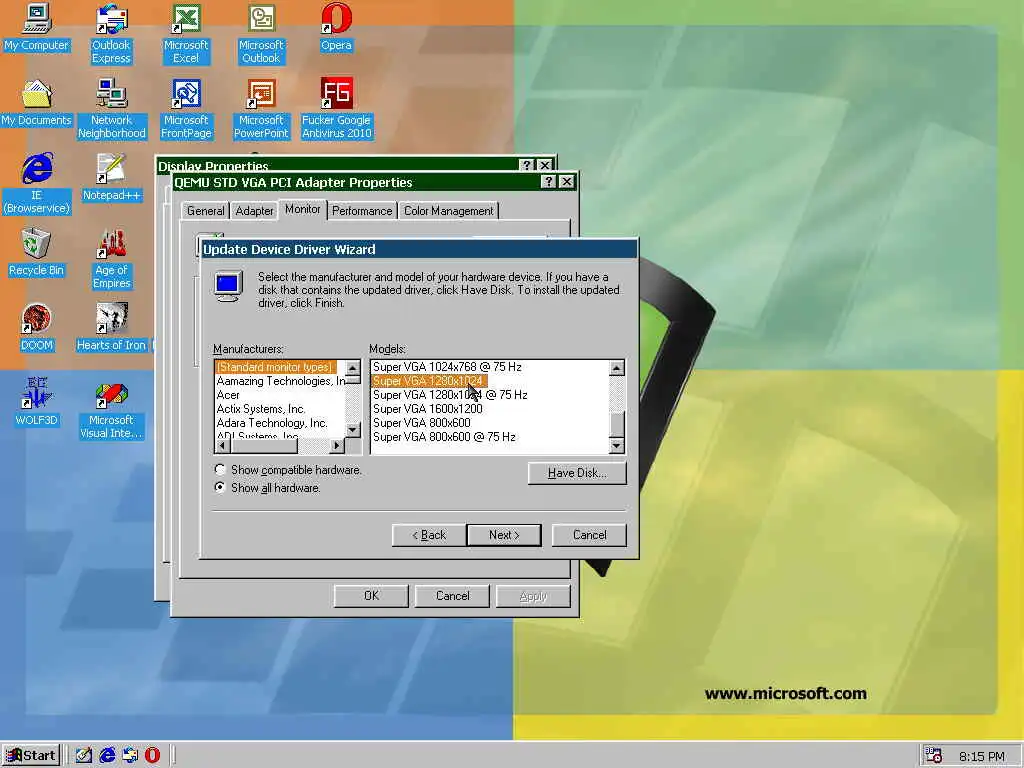The height and width of the screenshot is (768, 1024).
Task: Click Manufacturers list scroll down arrow
Action: (353, 429)
